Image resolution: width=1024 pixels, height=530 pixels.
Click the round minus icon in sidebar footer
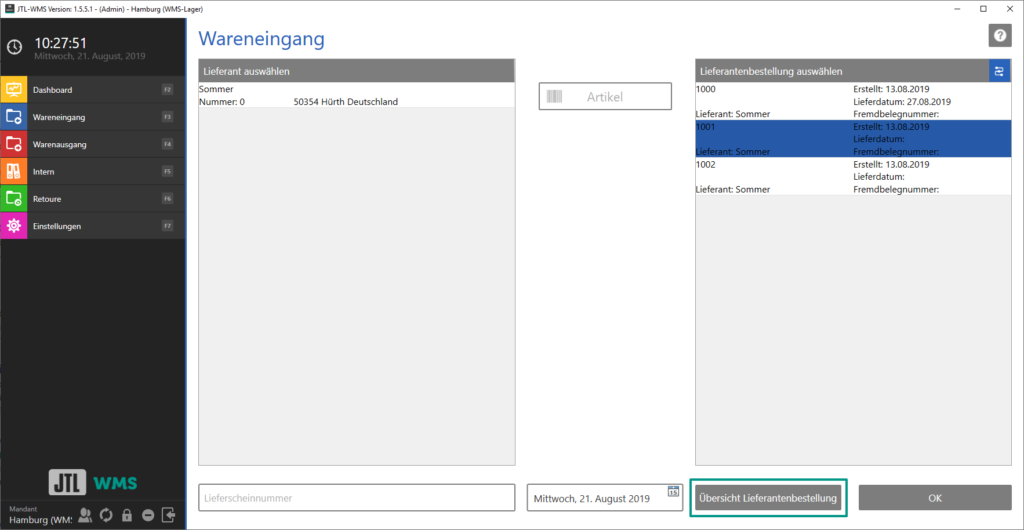[x=148, y=515]
